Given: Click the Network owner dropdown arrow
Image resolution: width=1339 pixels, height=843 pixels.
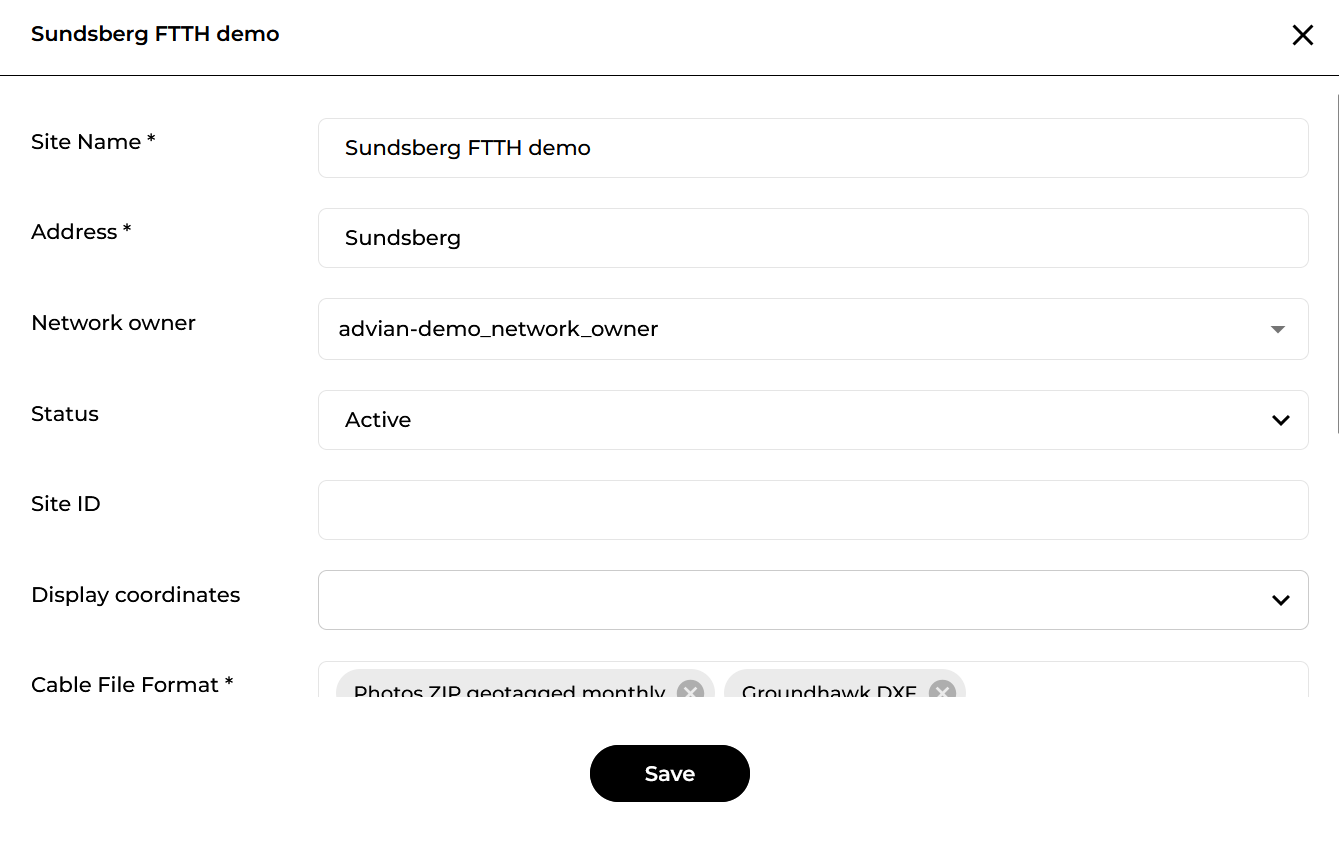Looking at the screenshot, I should 1277,329.
